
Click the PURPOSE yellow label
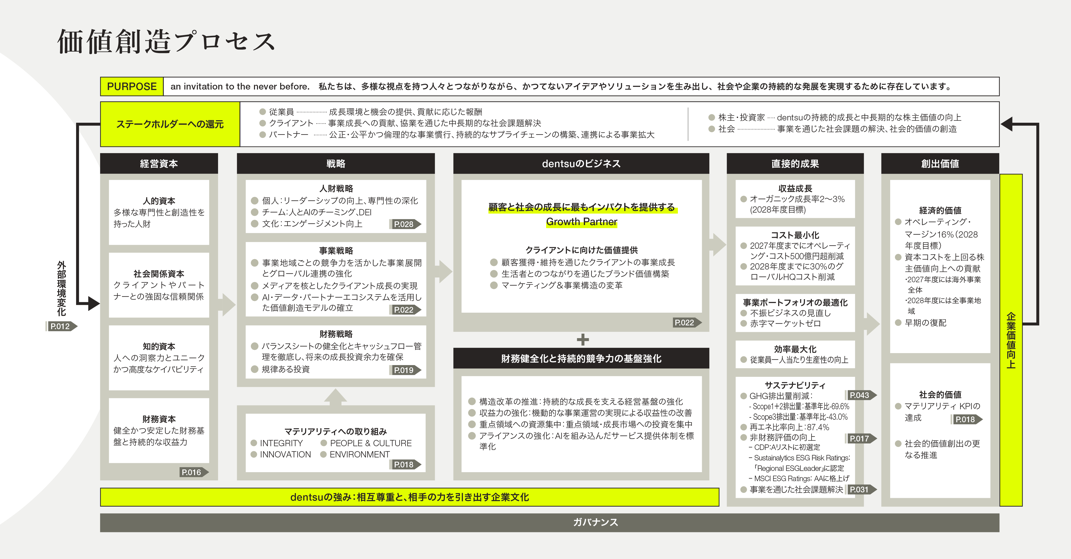point(132,87)
